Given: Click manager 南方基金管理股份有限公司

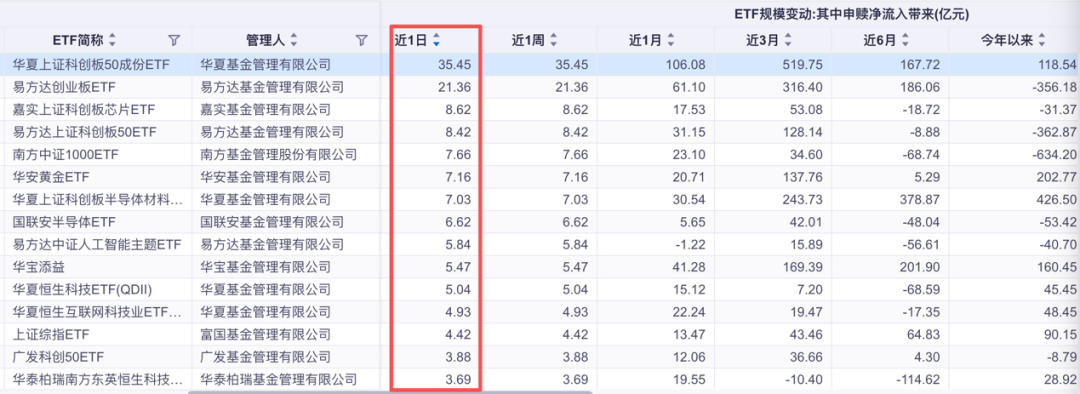Looking at the screenshot, I should tap(278, 155).
